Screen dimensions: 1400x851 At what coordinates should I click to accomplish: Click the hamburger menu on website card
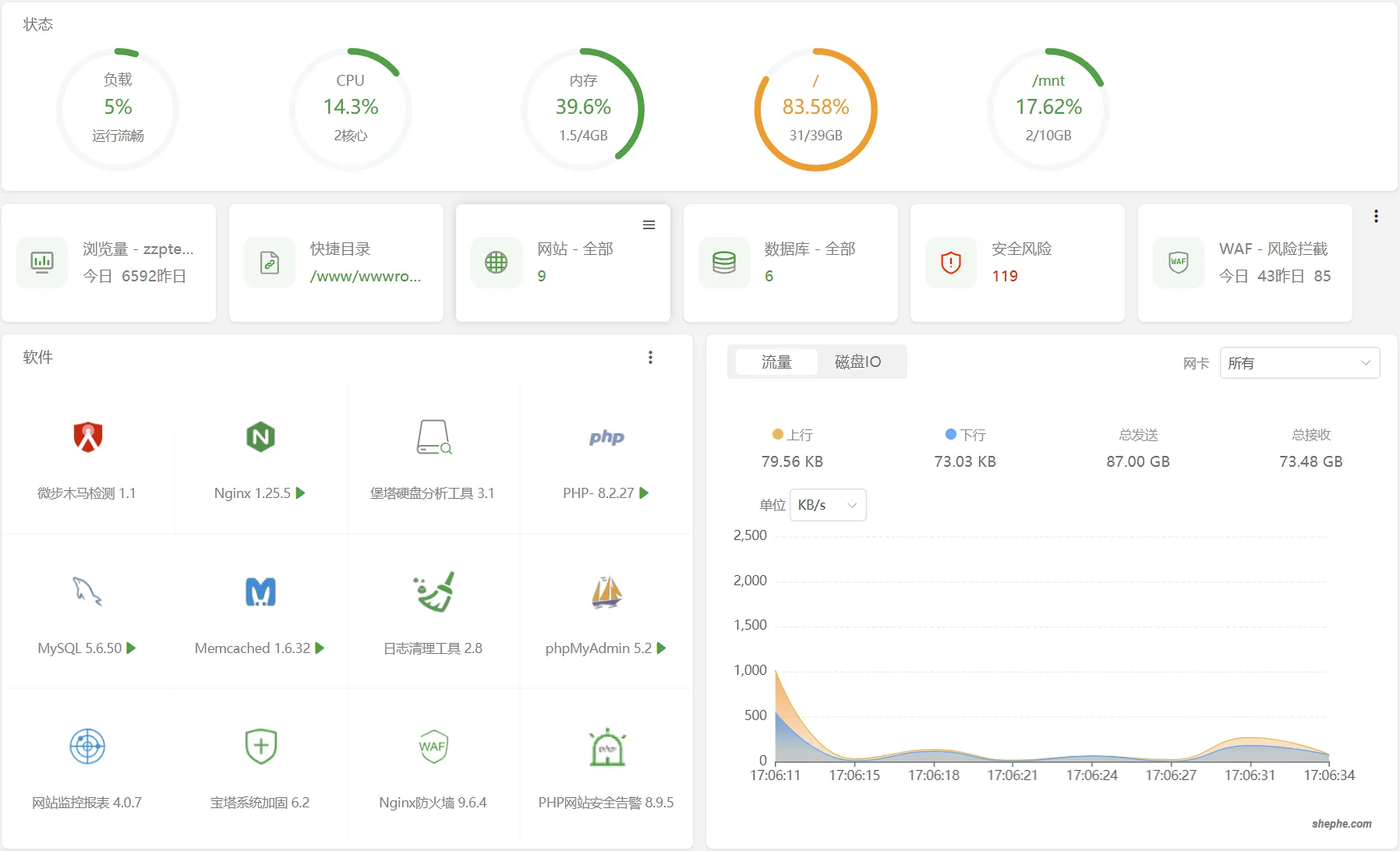[649, 225]
